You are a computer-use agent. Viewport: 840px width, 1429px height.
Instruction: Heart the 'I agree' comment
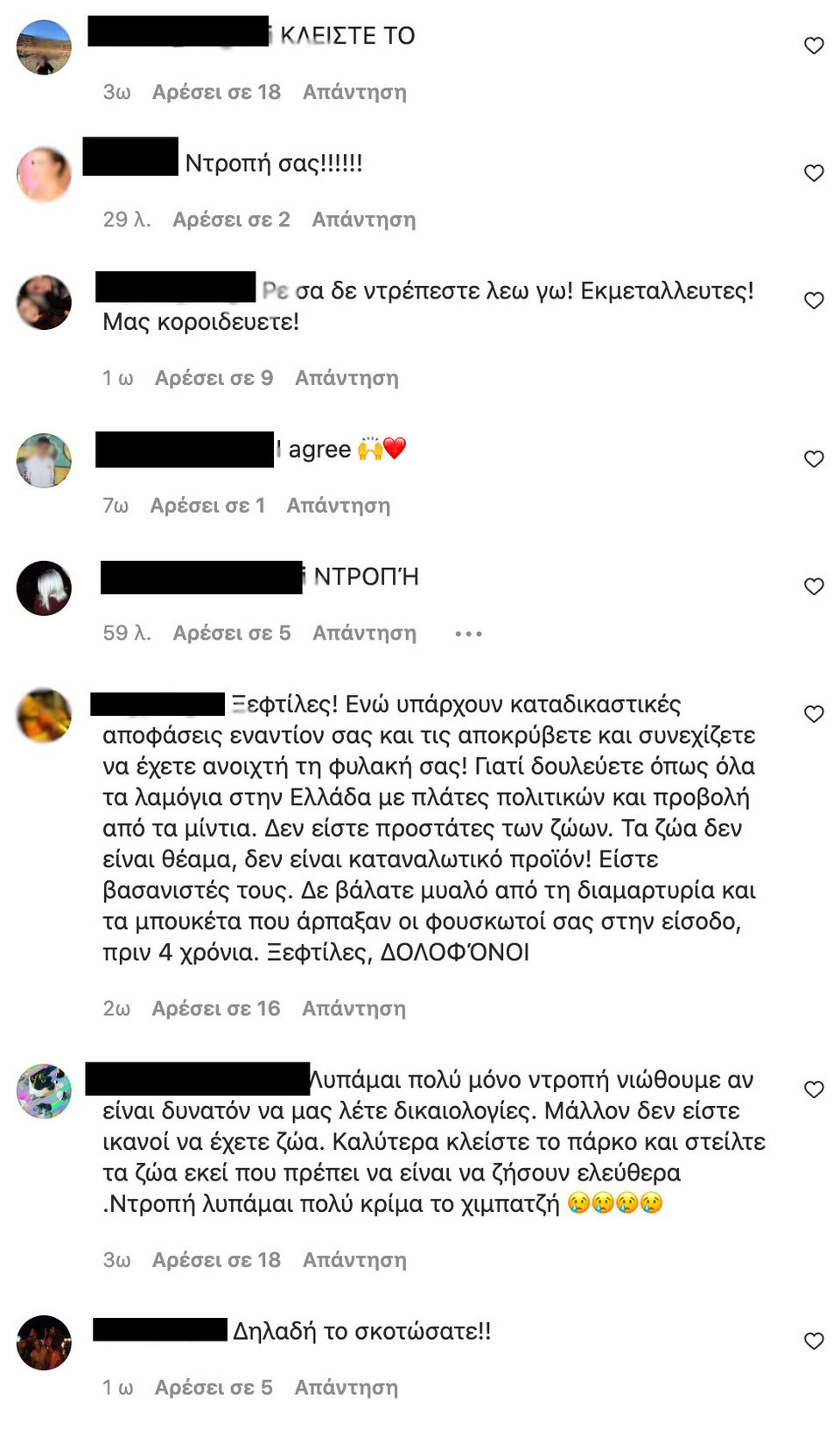click(x=814, y=459)
